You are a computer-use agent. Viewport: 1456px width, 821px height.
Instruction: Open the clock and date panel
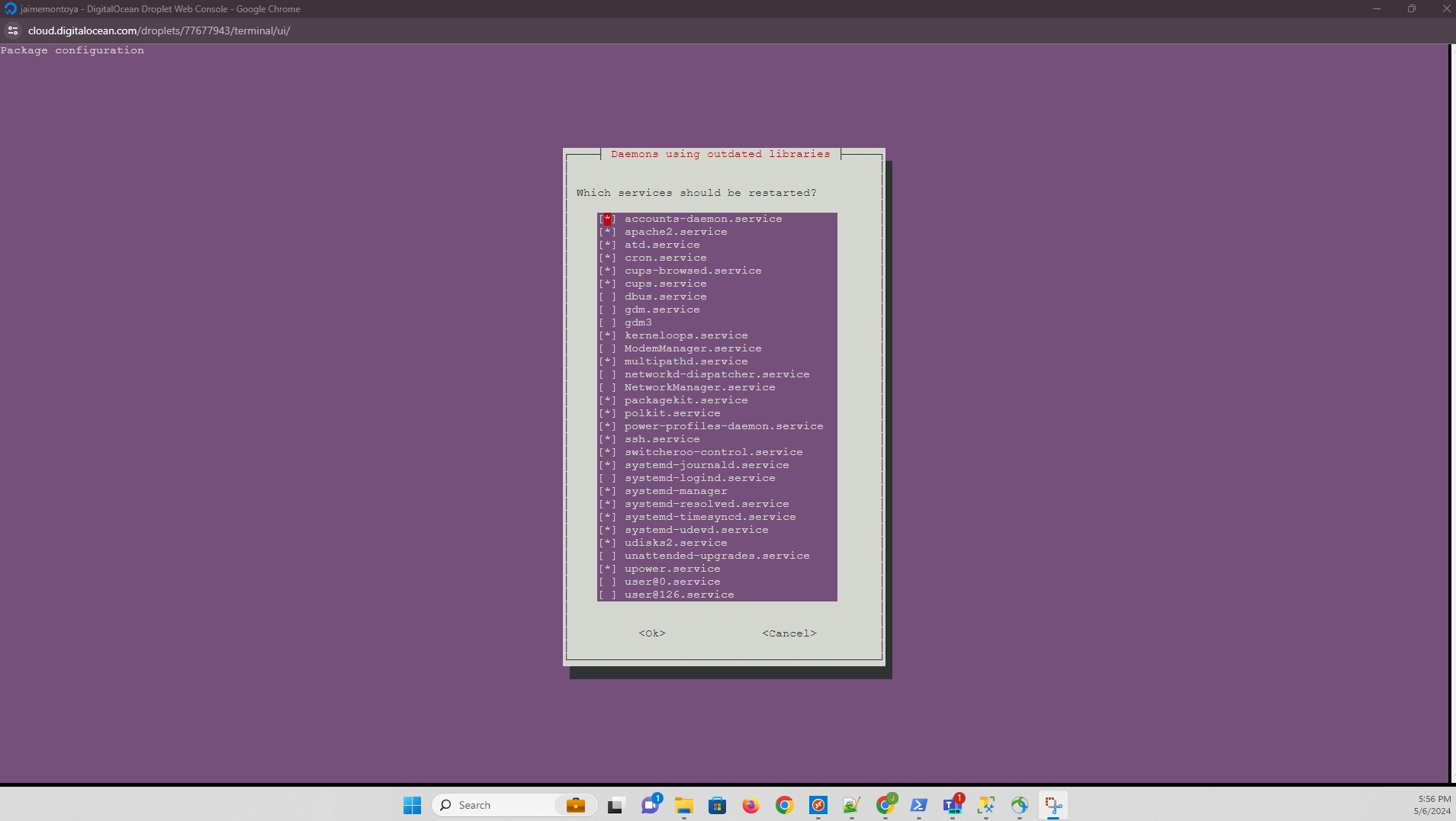click(1432, 805)
